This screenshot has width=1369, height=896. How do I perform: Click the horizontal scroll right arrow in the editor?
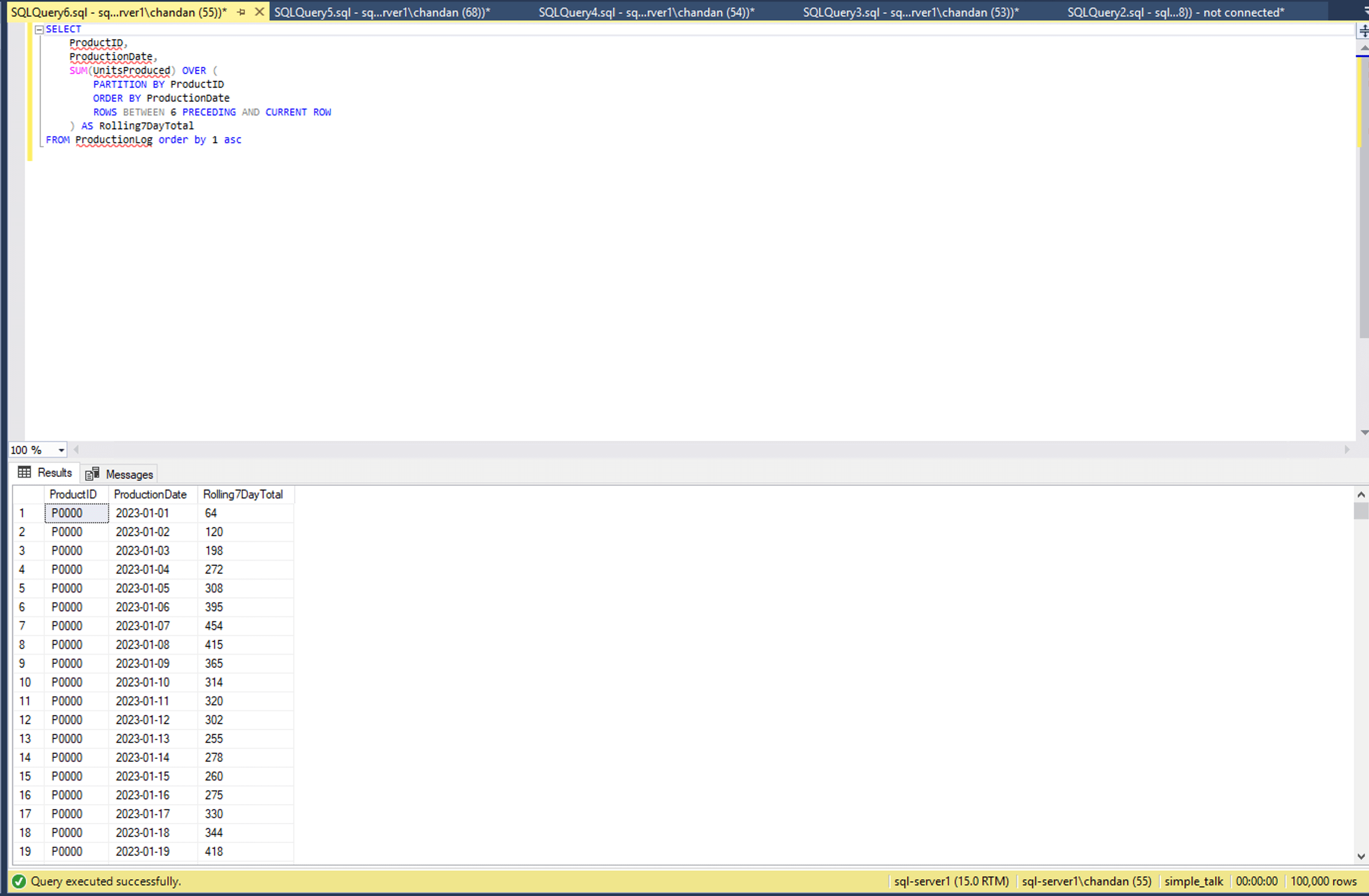(x=1347, y=449)
